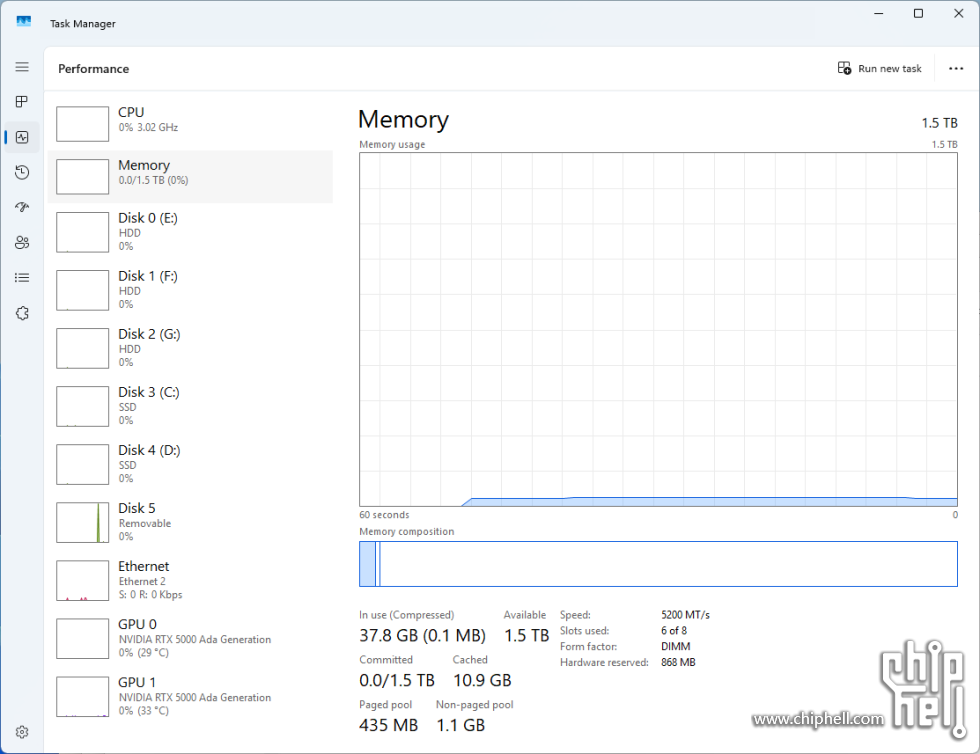
Task: Select GPU 0 NVIDIA RTX 5000 entry
Action: tap(190, 638)
